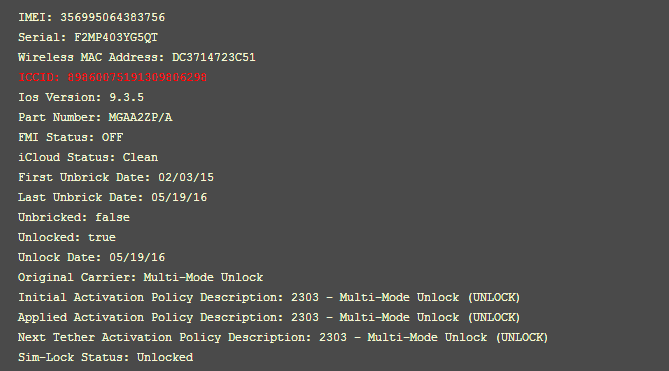Screen dimensions: 669x371
Task: Click the Unbricked false line
Action: (x=74, y=217)
